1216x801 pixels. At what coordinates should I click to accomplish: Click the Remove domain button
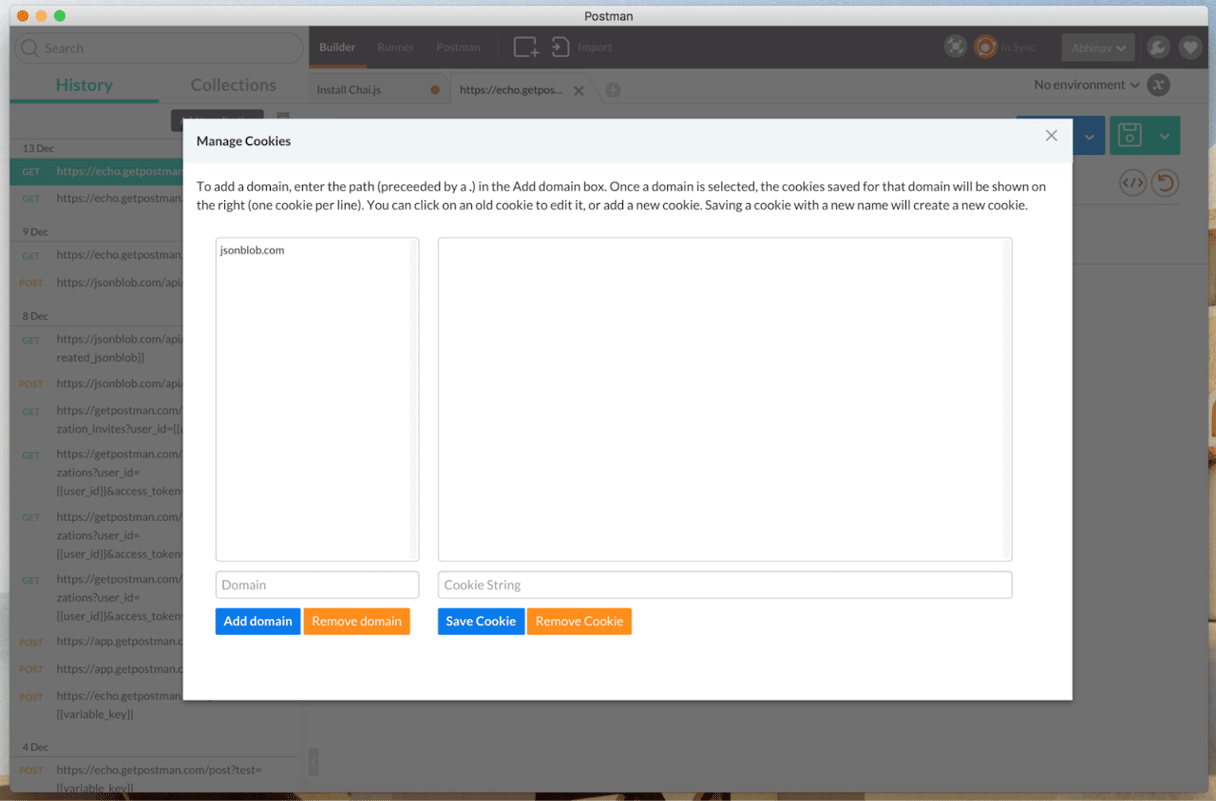(x=356, y=621)
